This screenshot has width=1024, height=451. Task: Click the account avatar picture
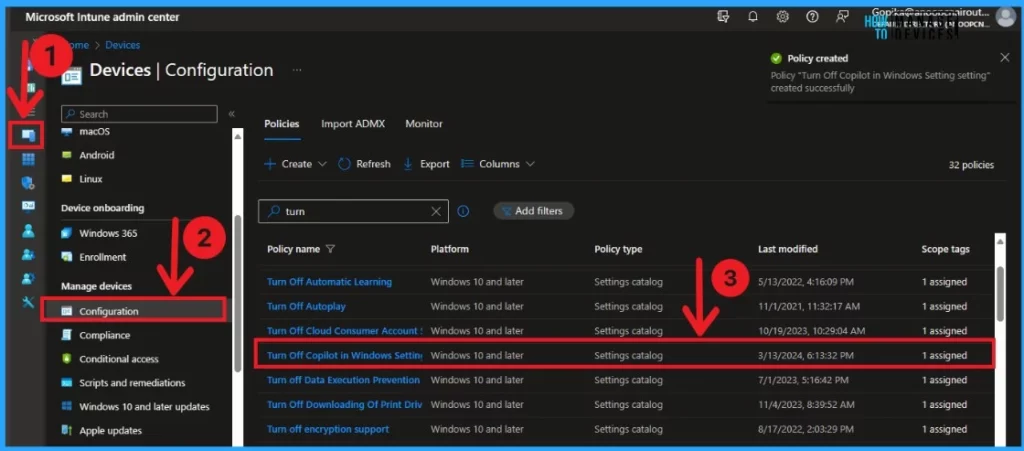click(1006, 17)
